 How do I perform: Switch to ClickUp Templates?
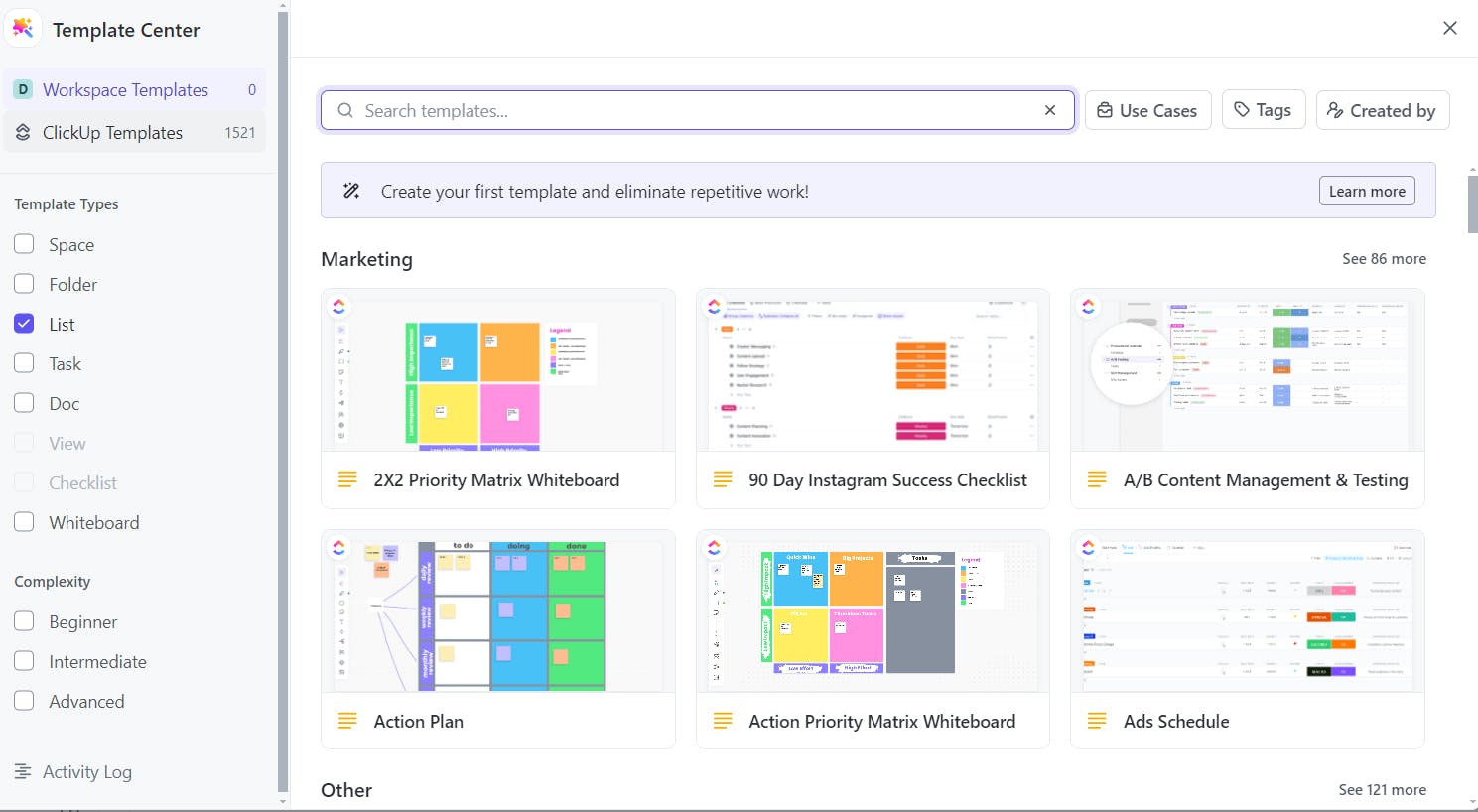[x=111, y=132]
